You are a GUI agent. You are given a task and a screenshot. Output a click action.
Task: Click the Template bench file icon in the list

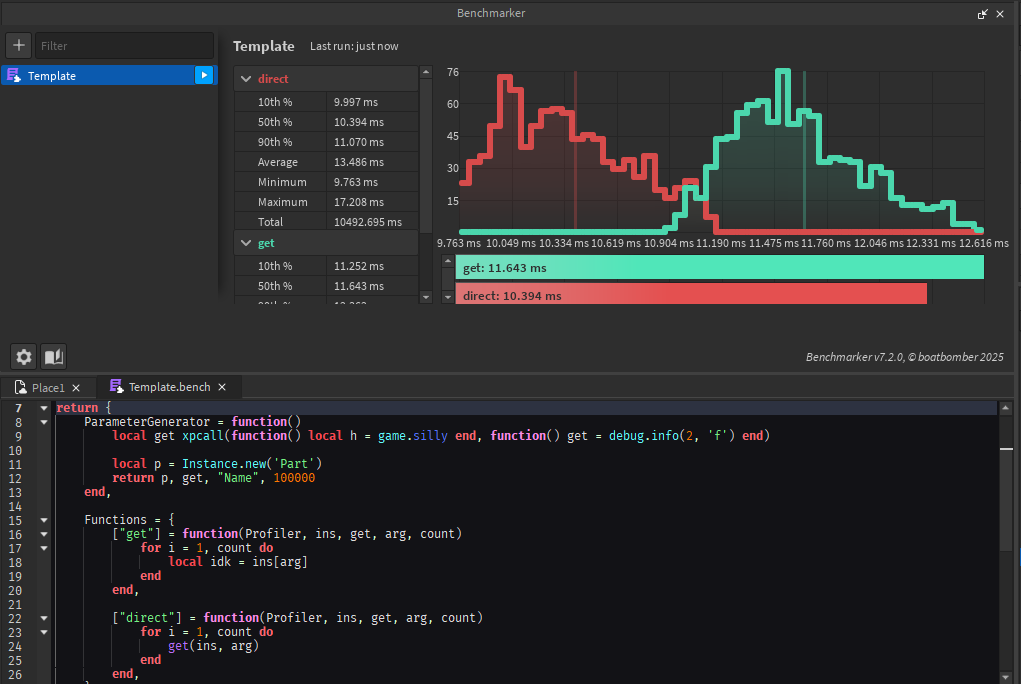point(13,75)
